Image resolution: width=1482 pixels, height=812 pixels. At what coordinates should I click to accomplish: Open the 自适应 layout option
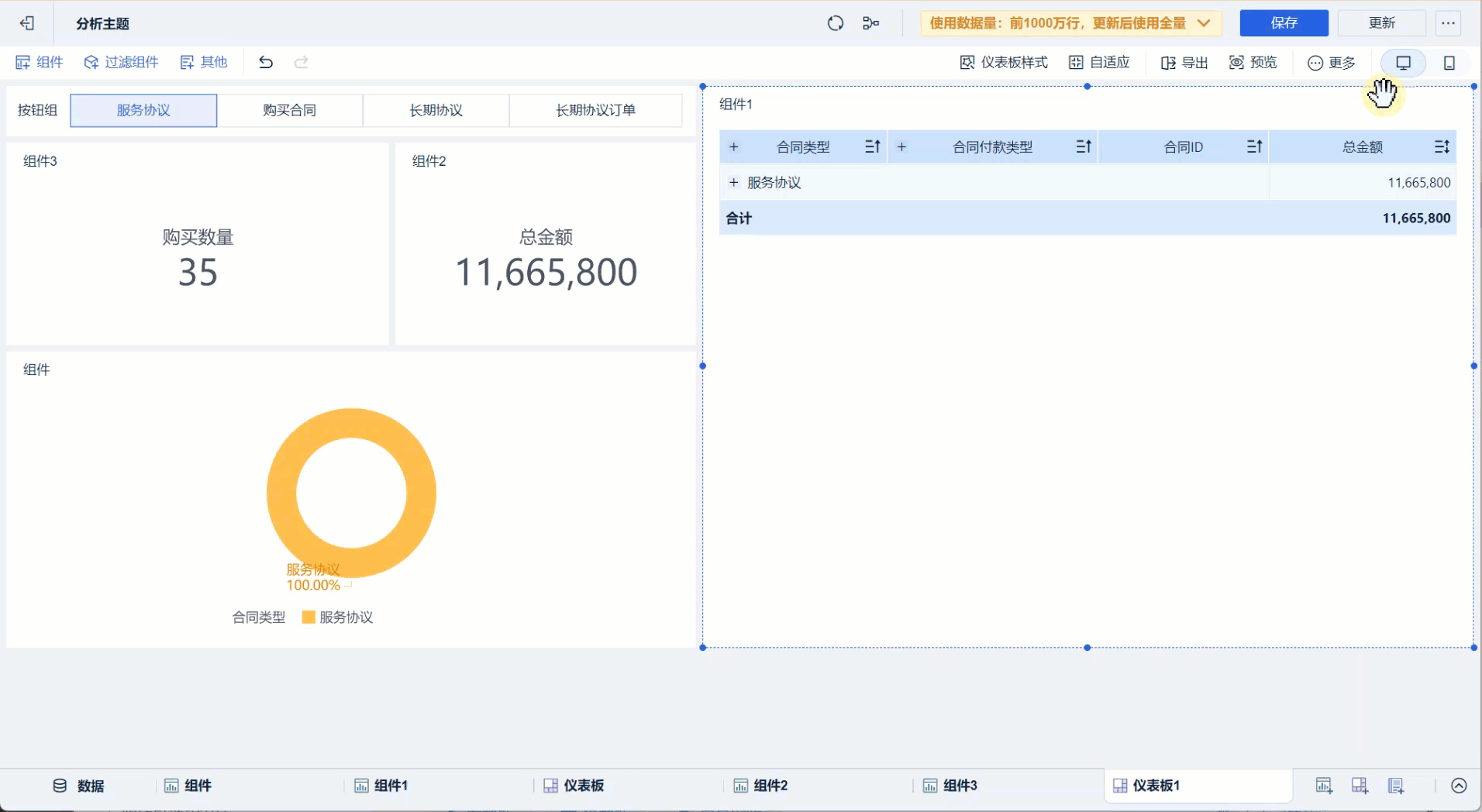1099,63
